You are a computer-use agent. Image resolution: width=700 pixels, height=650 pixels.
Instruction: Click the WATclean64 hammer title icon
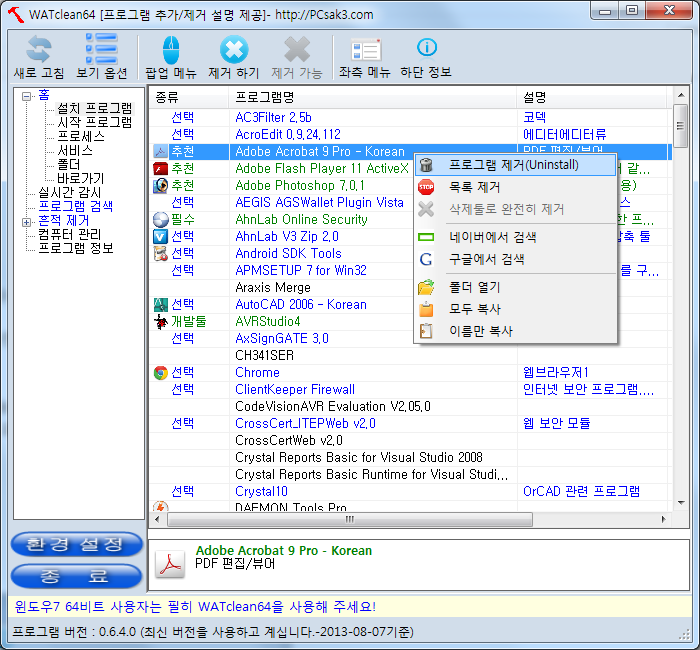click(16, 14)
